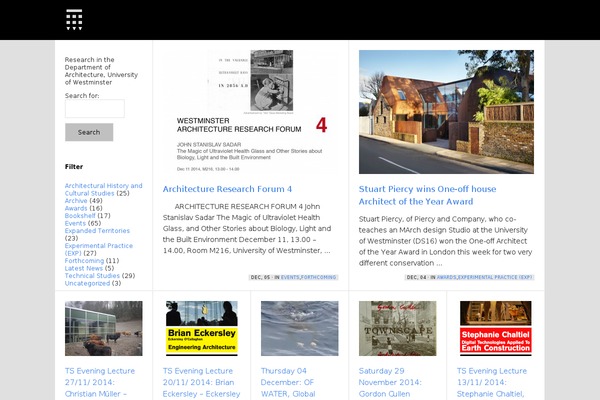Viewport: 600px width, 400px height.
Task: Filter by Experimental Practice (EXP)
Action: pos(99,249)
